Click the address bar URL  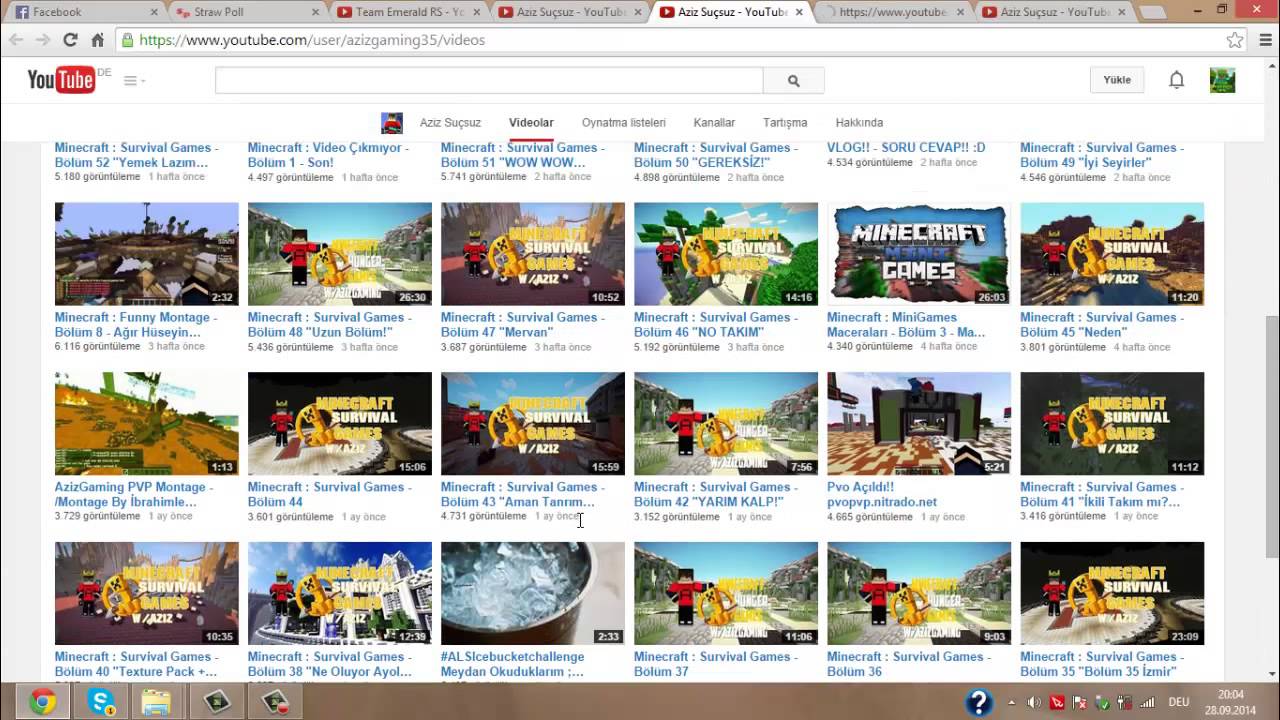(x=312, y=41)
